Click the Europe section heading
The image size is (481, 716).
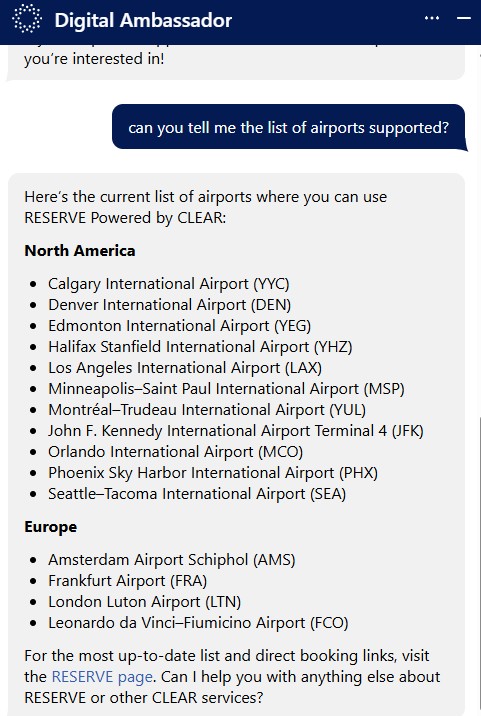pyautogui.click(x=51, y=526)
